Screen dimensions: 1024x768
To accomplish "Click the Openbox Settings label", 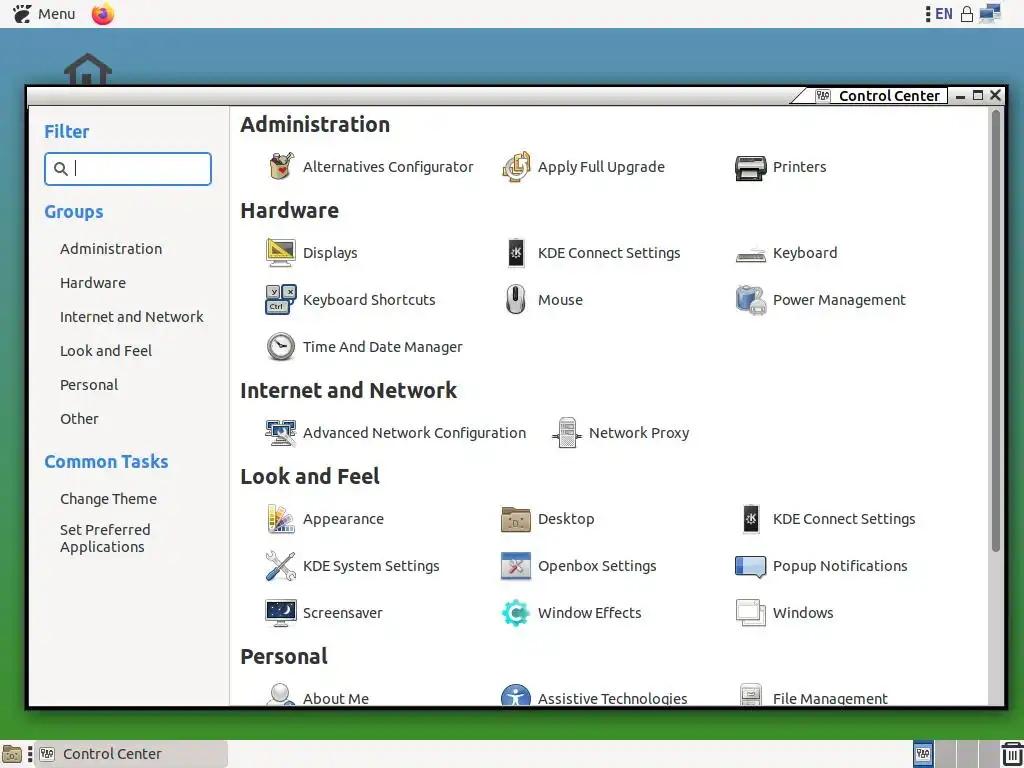I will pos(597,566).
